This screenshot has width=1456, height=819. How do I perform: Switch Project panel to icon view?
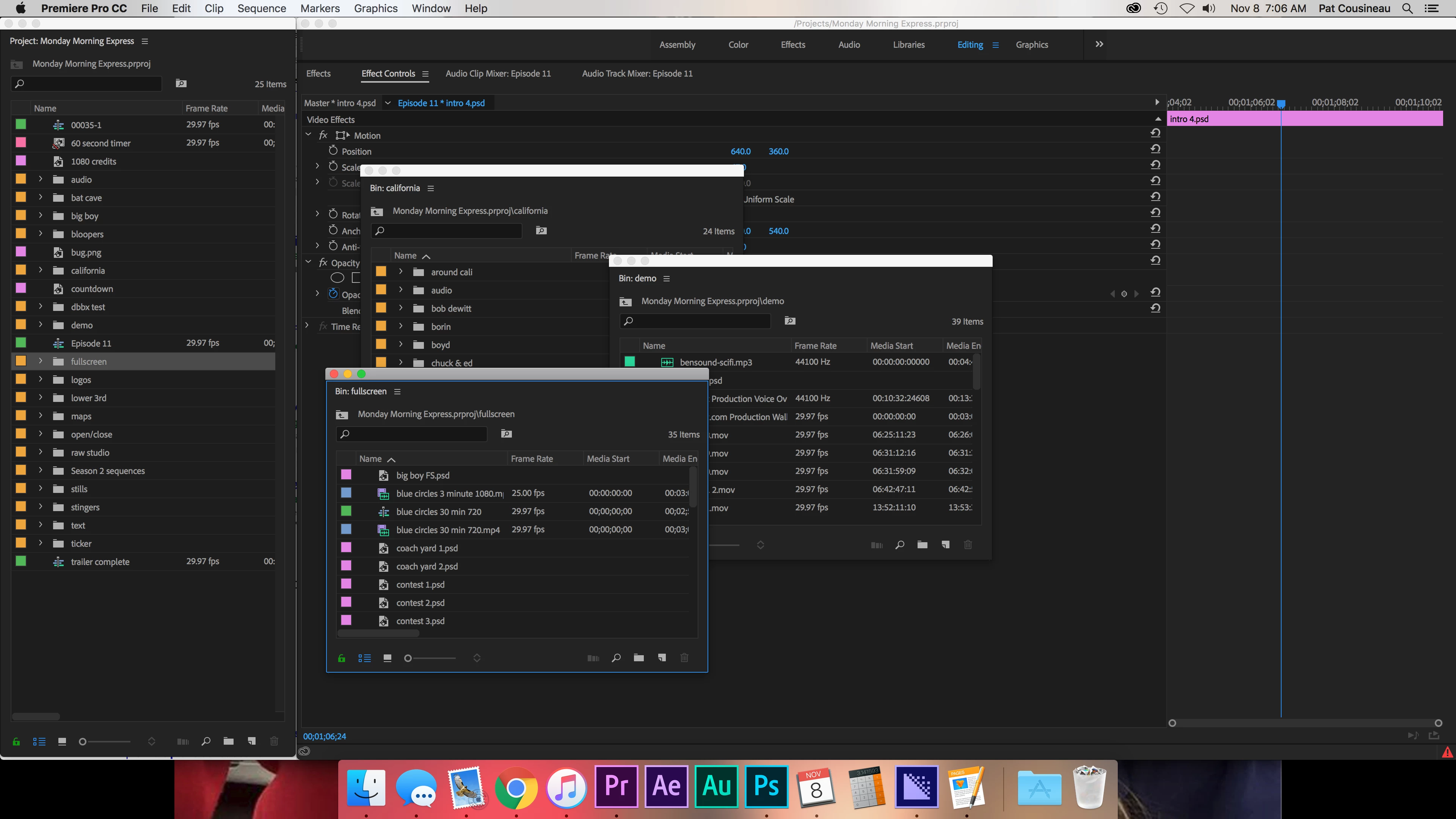click(x=62, y=741)
